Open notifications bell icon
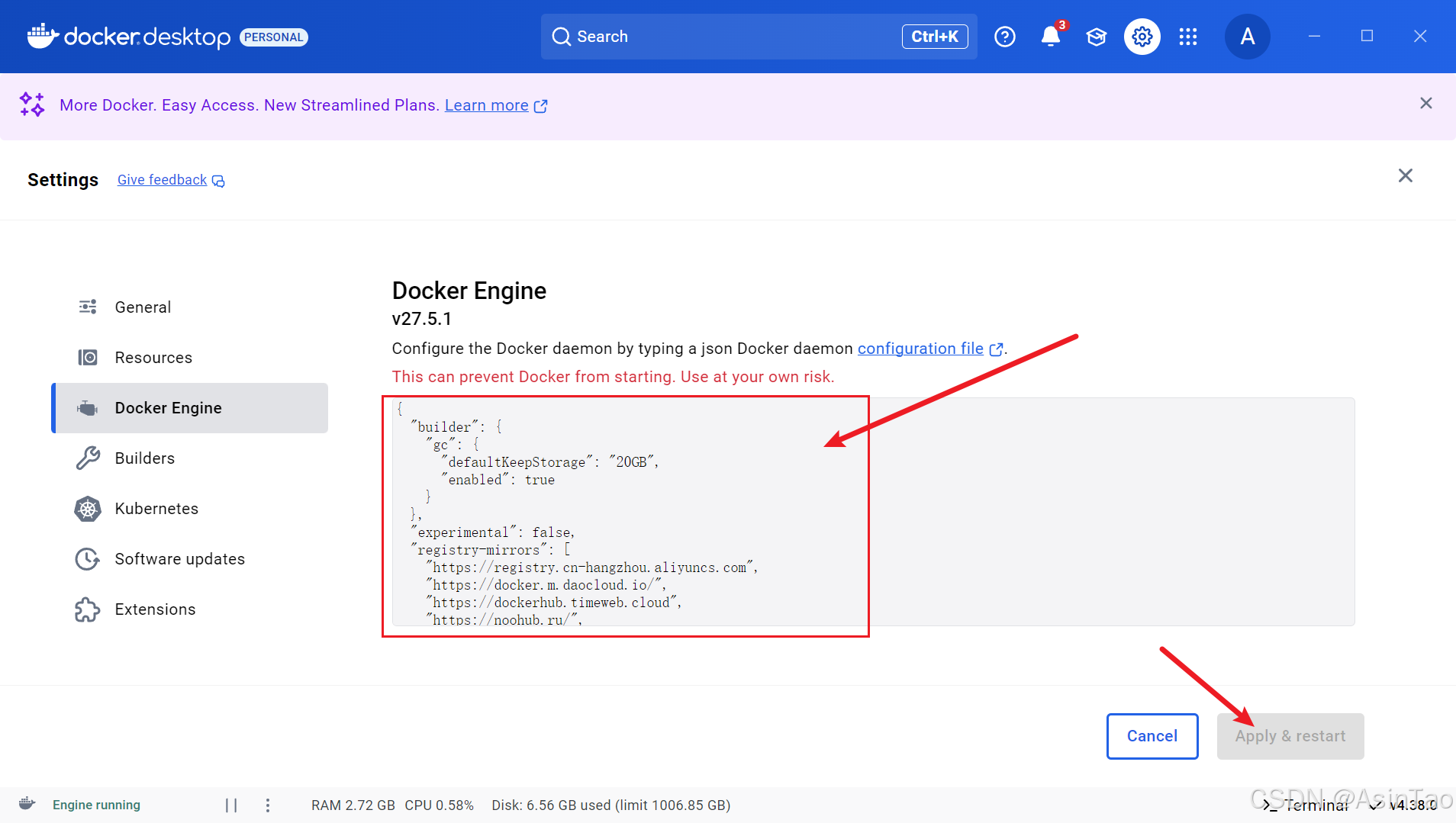The image size is (1456, 823). tap(1051, 37)
